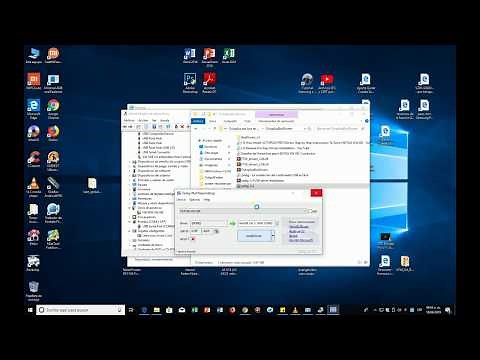Open the CCleaner desktop shortcut
The width and height of the screenshot is (480, 360).
point(34,159)
